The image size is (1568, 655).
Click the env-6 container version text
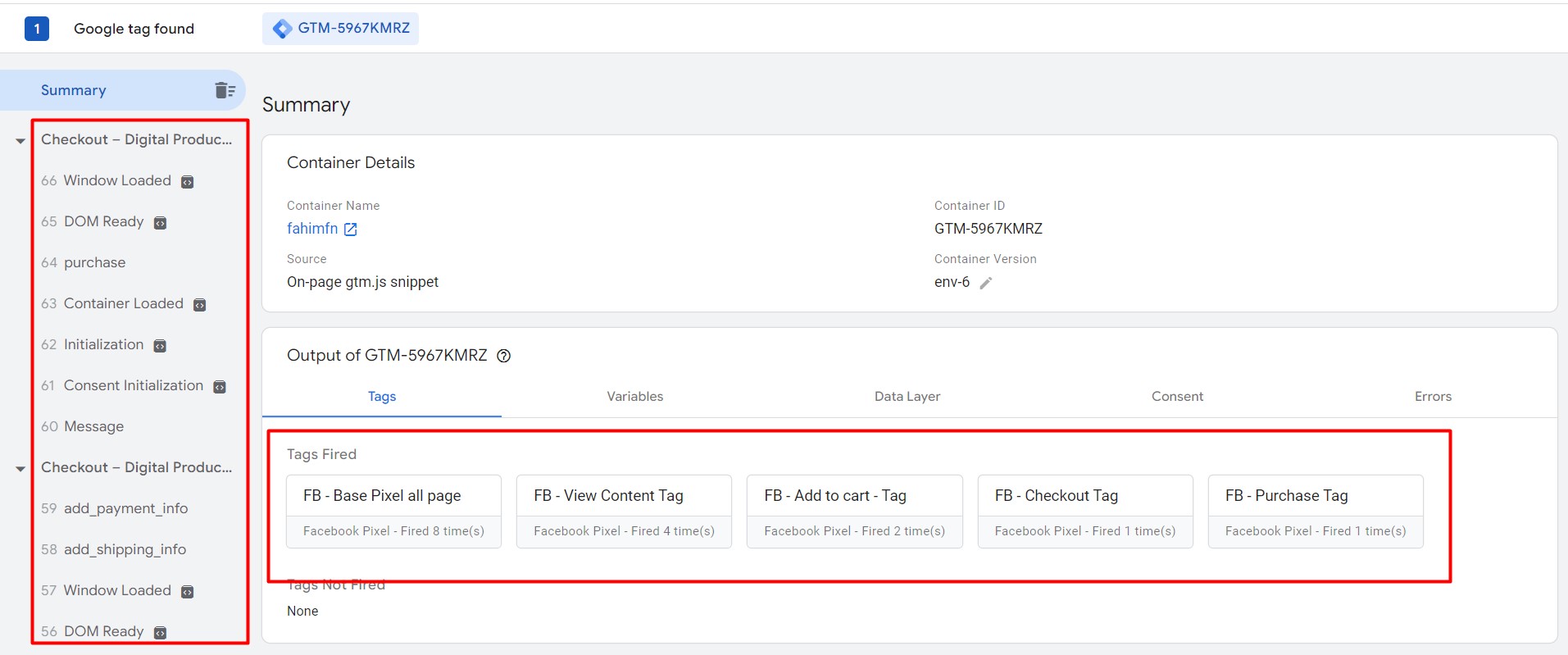pos(952,282)
